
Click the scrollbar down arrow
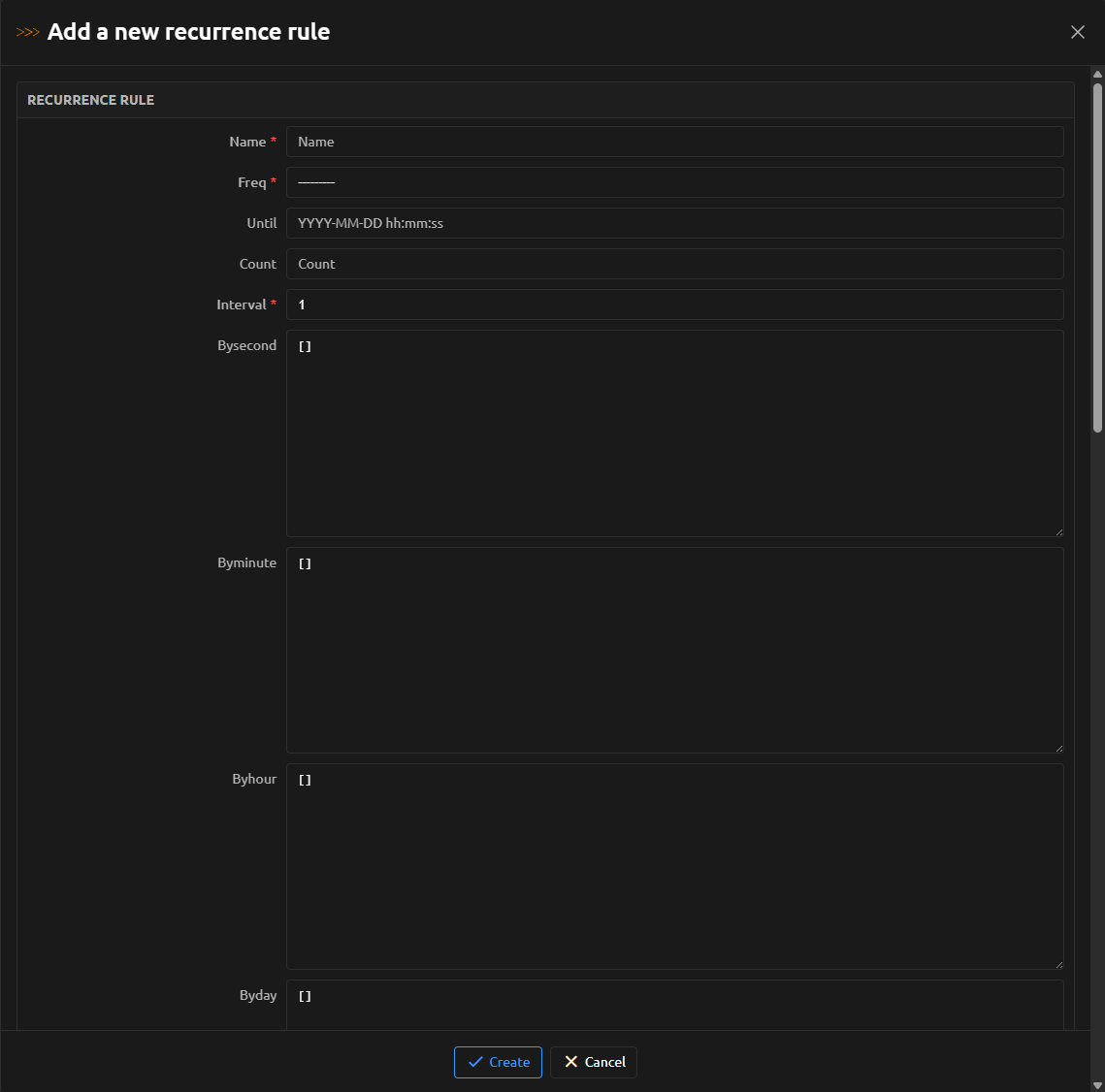1097,1085
